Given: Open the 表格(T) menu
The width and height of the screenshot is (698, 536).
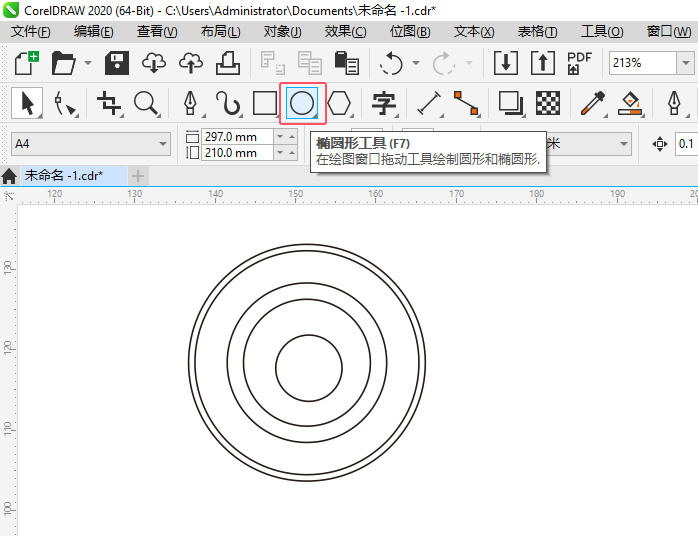Looking at the screenshot, I should pos(537,32).
